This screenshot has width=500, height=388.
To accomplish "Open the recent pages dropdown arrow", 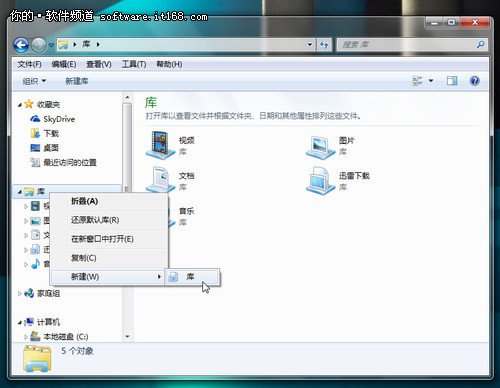I will [x=51, y=45].
